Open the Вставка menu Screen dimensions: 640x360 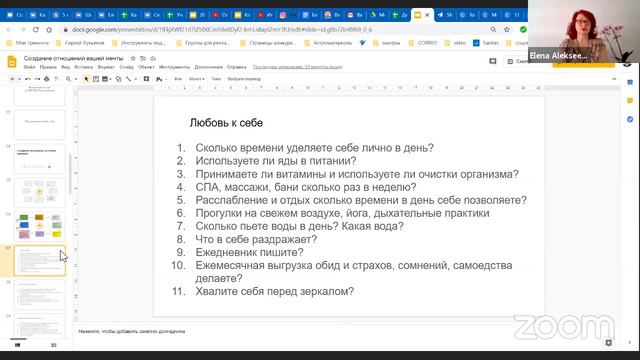pyautogui.click(x=84, y=67)
